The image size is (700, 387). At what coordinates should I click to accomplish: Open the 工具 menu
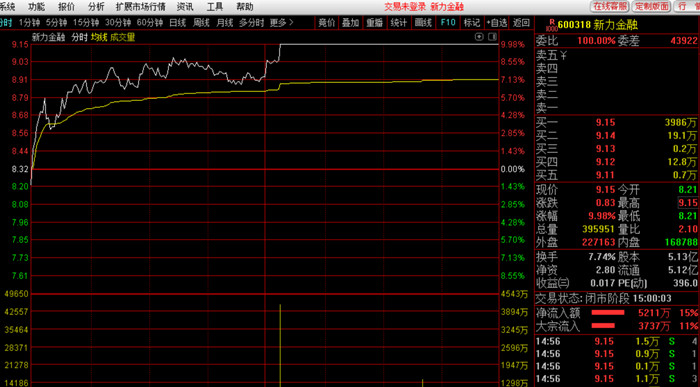(x=215, y=7)
